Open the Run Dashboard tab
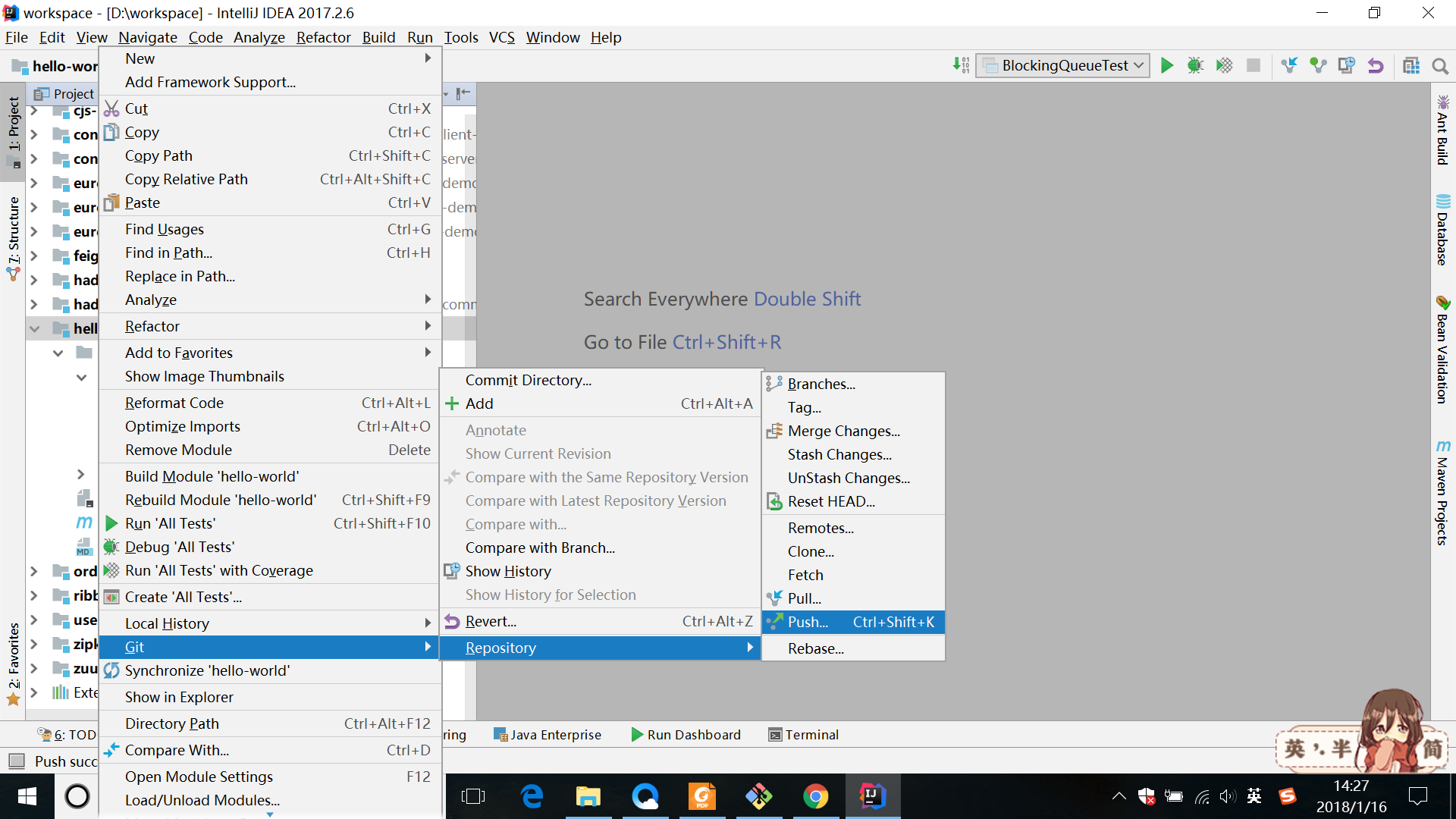Screen dimensions: 1456x819 (x=686, y=735)
